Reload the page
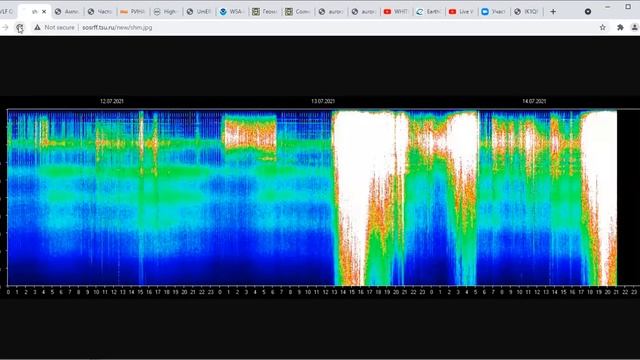Screen dimensions: 640x360 click(20, 27)
